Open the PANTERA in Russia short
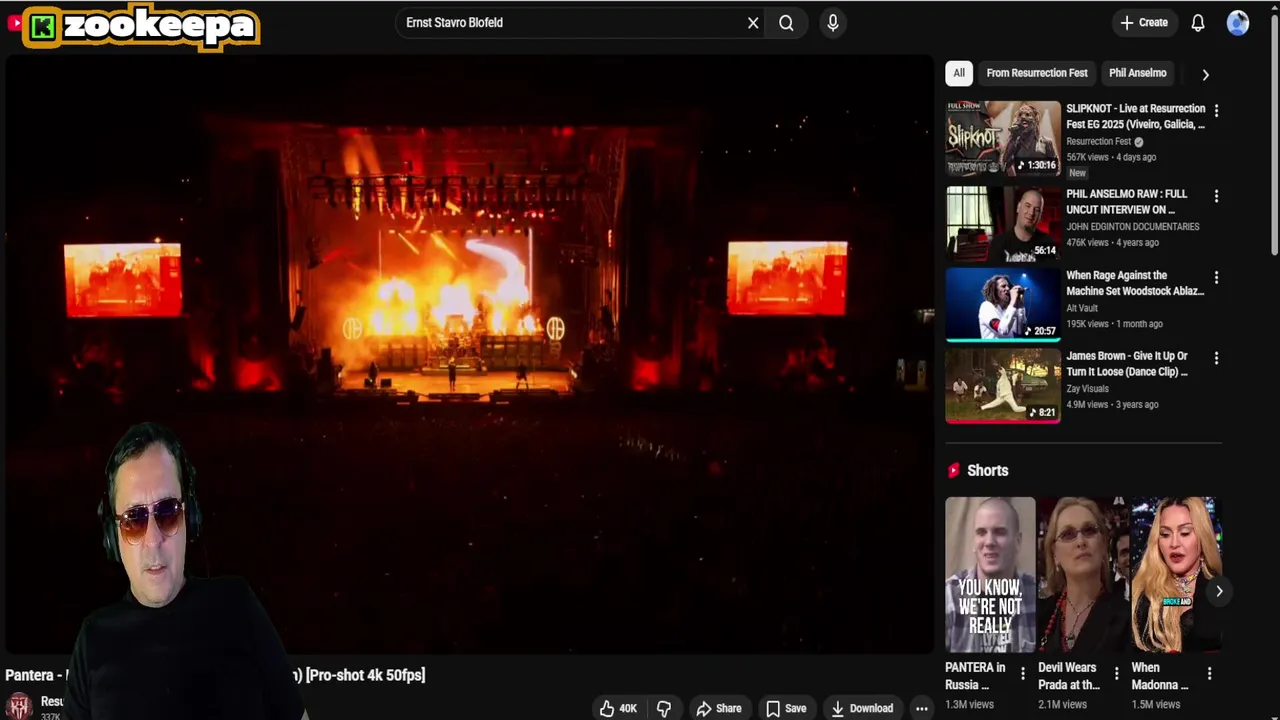 point(990,575)
